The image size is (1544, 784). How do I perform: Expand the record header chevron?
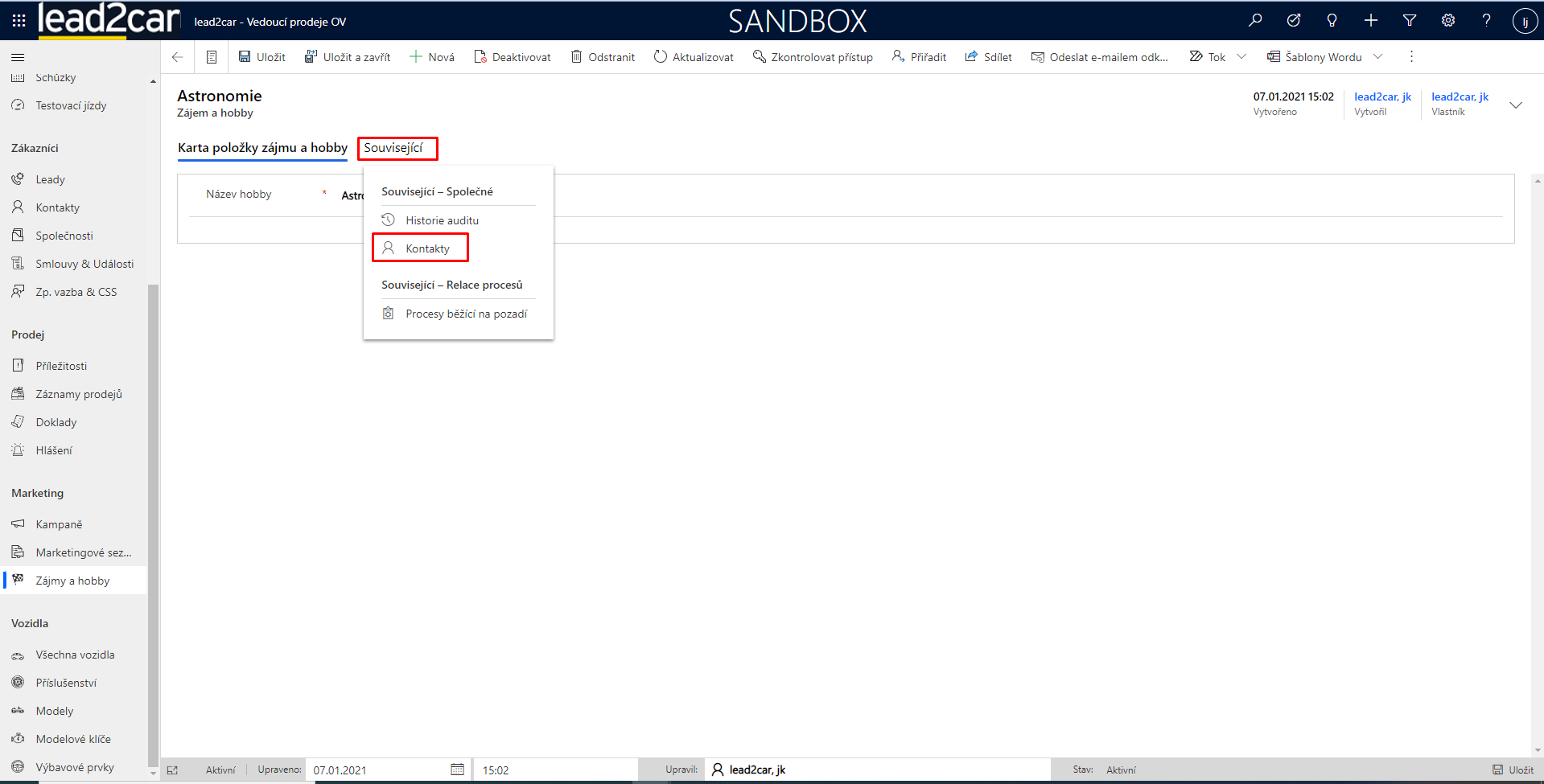tap(1516, 105)
